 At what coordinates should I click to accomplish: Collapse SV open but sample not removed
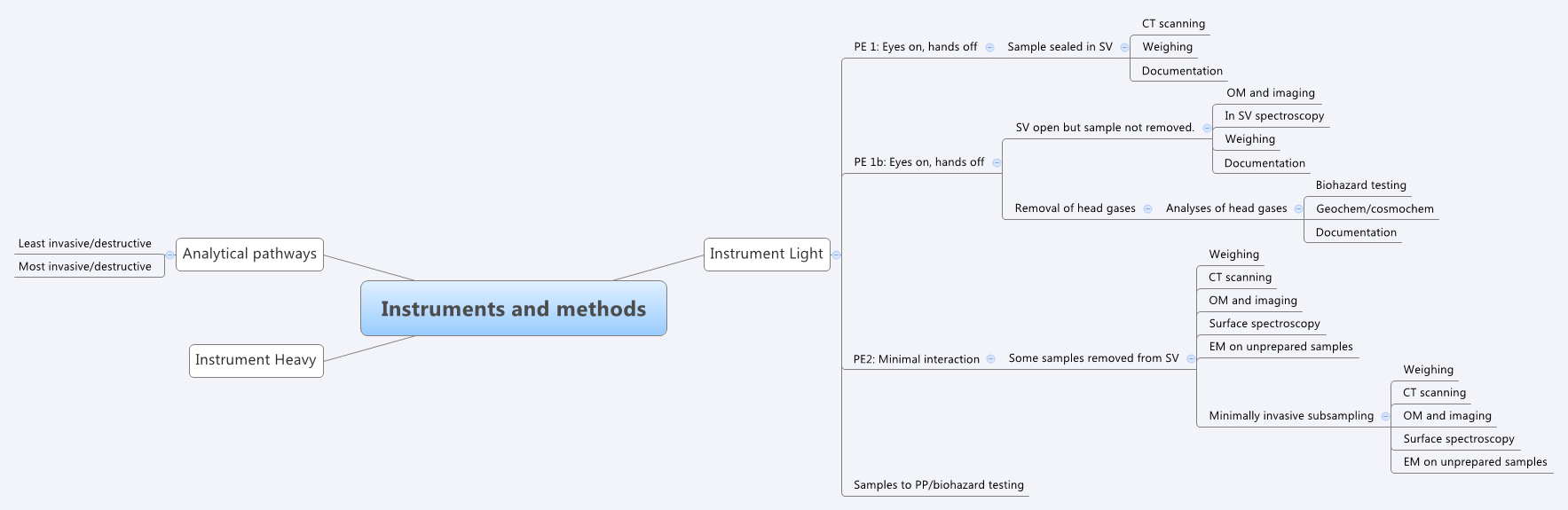click(x=1207, y=129)
